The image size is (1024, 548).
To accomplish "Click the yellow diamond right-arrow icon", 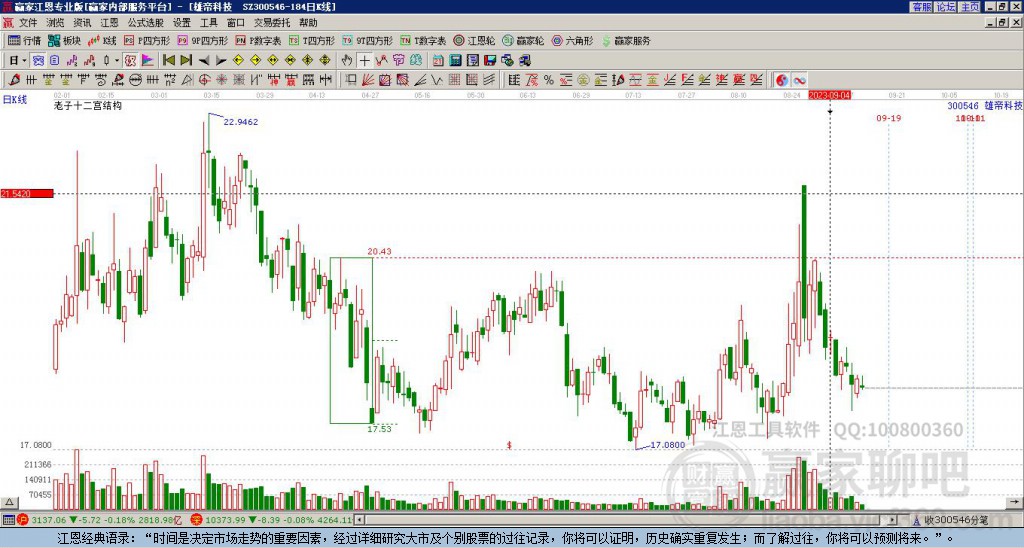I will pos(256,61).
